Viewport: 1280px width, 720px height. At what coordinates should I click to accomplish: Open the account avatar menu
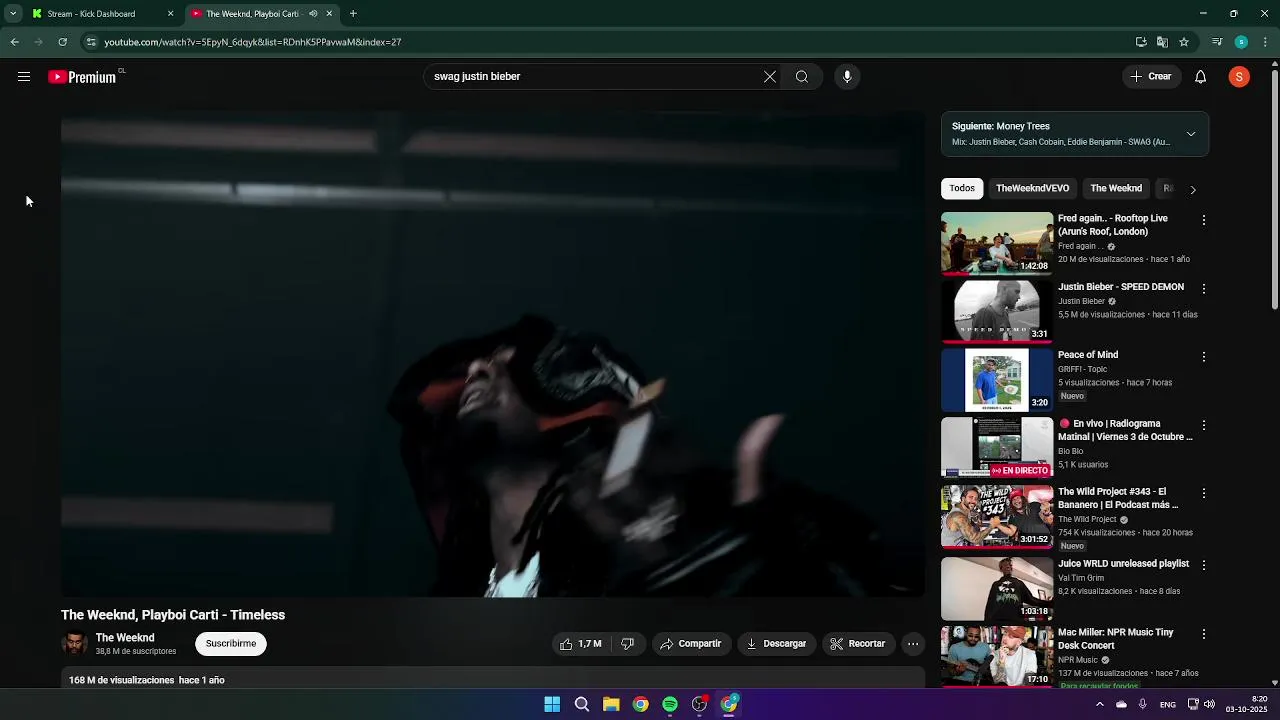click(x=1239, y=77)
